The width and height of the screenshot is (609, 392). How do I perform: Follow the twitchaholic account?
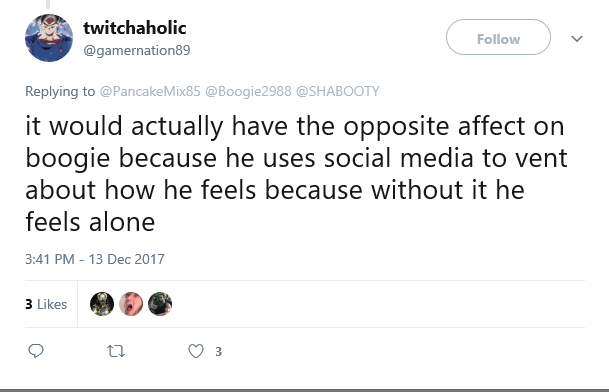click(498, 37)
